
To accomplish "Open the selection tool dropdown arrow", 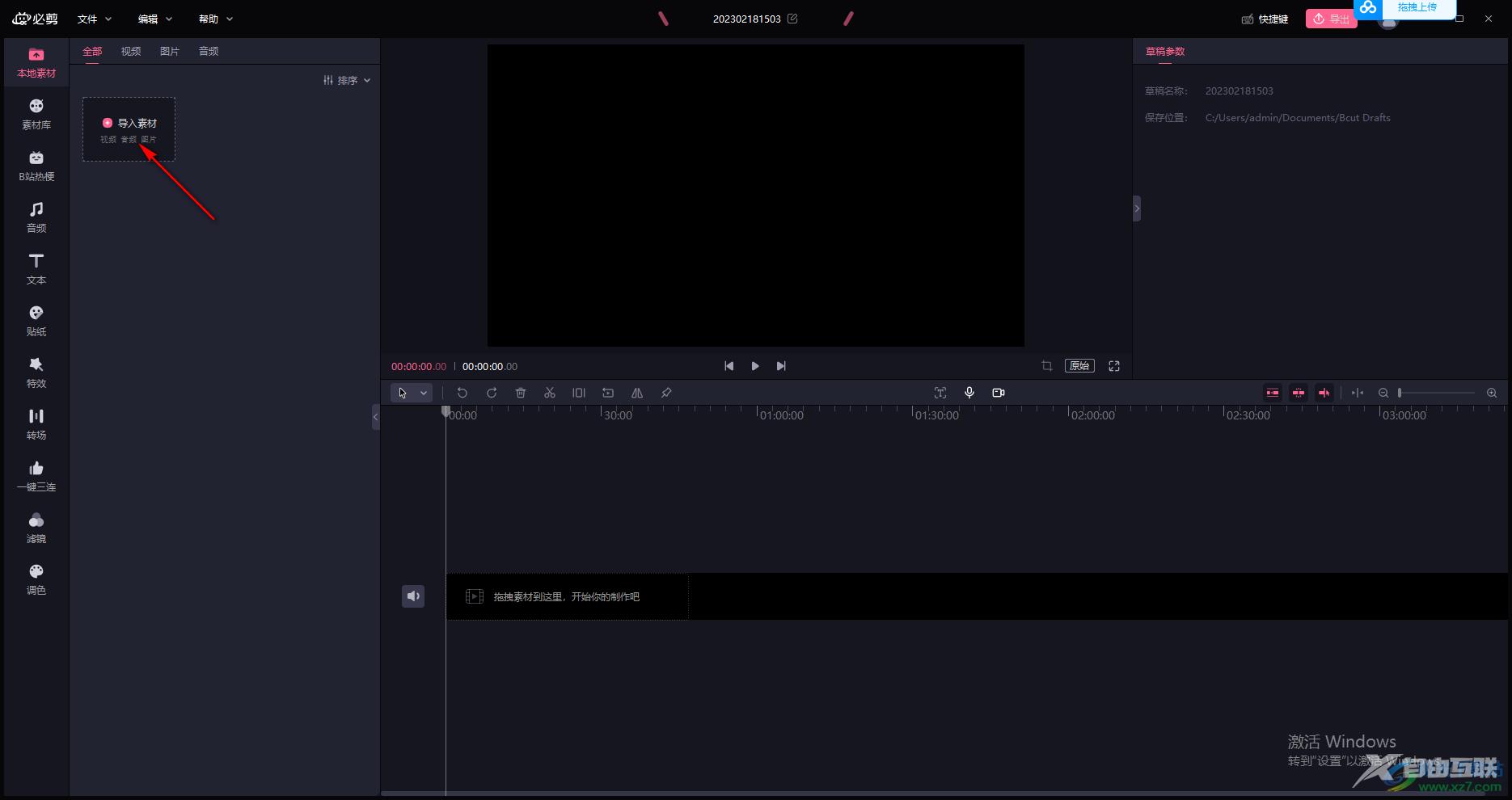I will coord(424,393).
